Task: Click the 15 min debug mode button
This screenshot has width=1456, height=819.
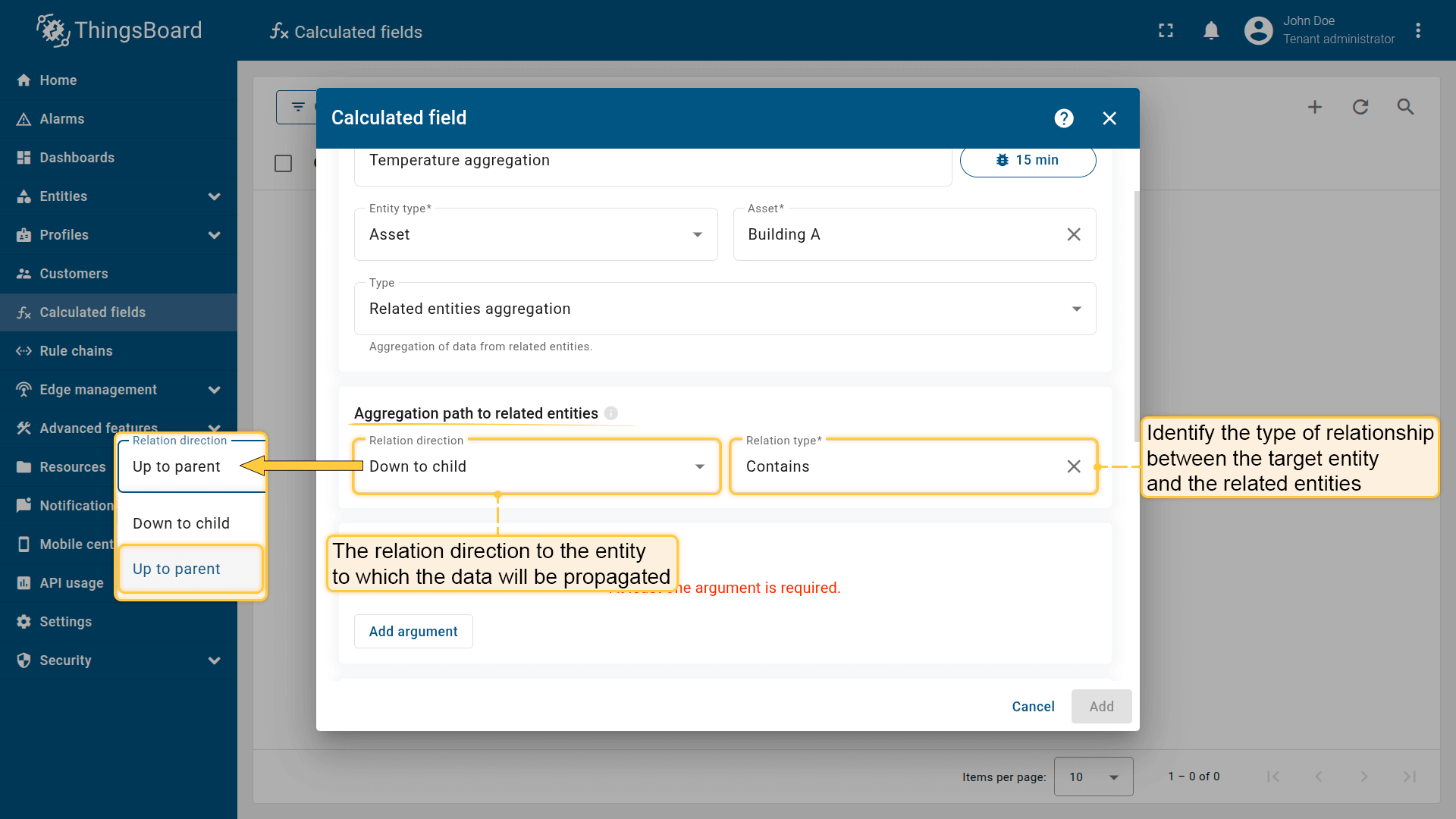Action: (1028, 160)
